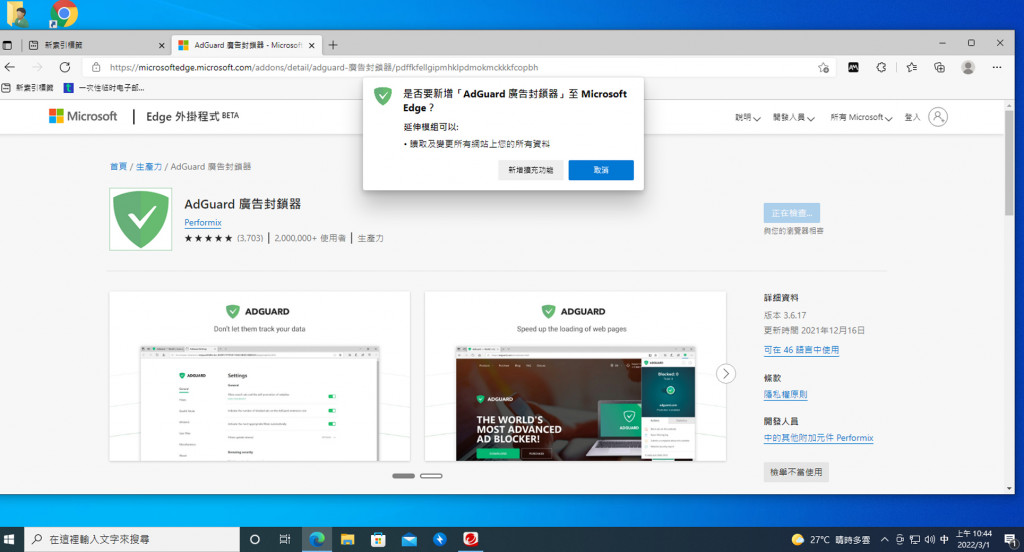
Task: Expand the 所有 Microsoft dropdown
Action: click(x=861, y=118)
